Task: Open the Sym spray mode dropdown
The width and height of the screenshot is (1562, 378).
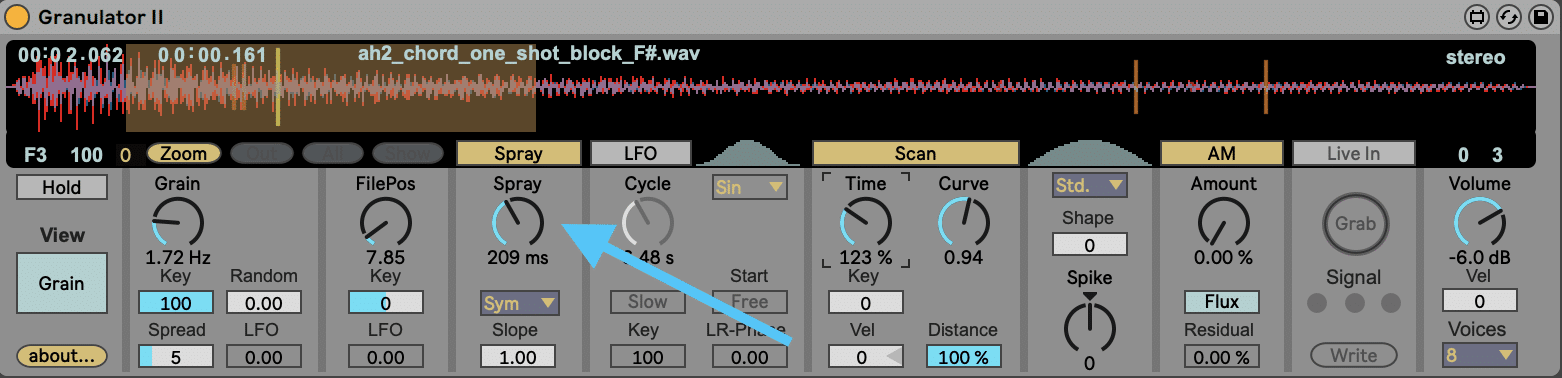Action: [x=519, y=302]
